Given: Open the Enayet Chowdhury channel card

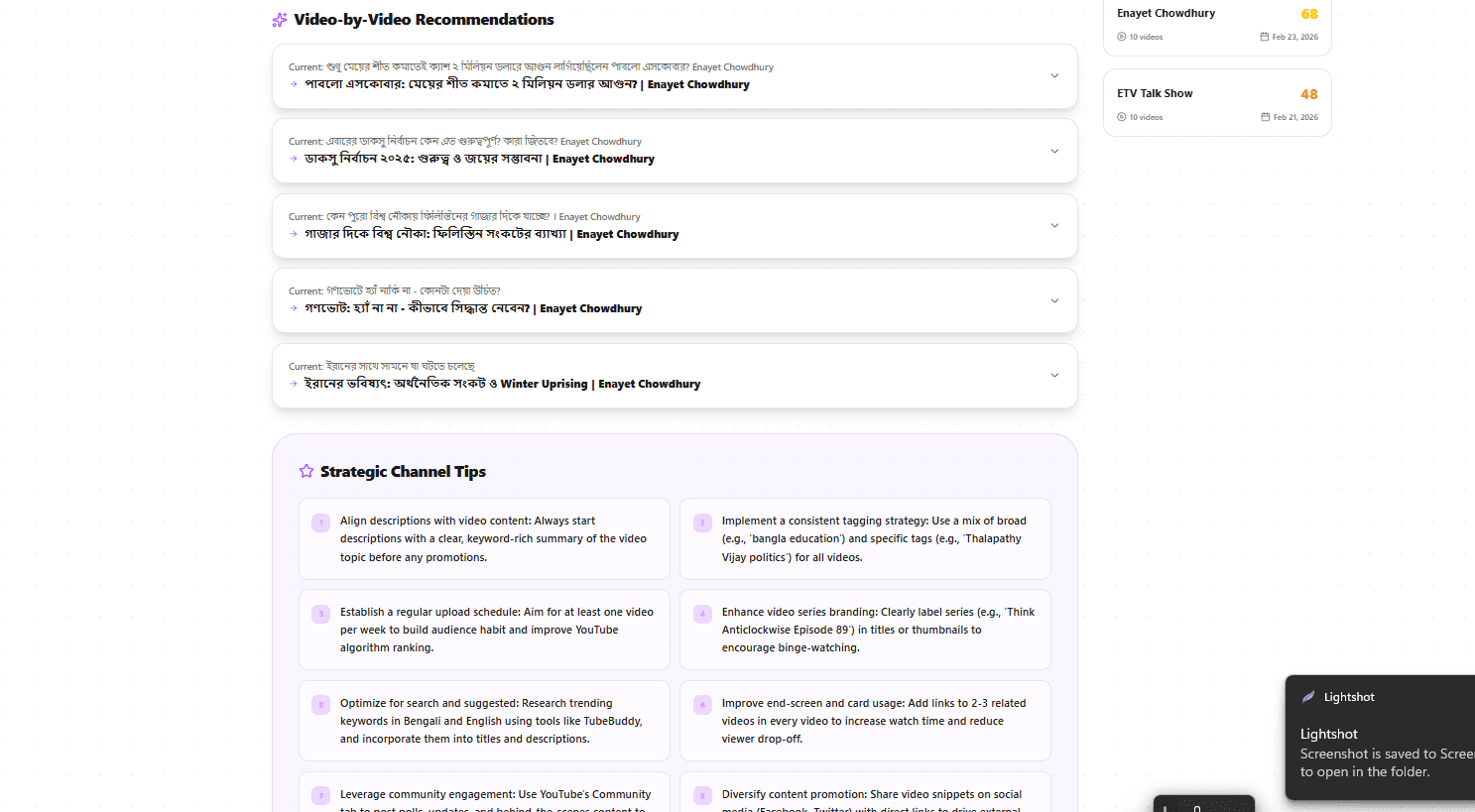Looking at the screenshot, I should tap(1217, 22).
